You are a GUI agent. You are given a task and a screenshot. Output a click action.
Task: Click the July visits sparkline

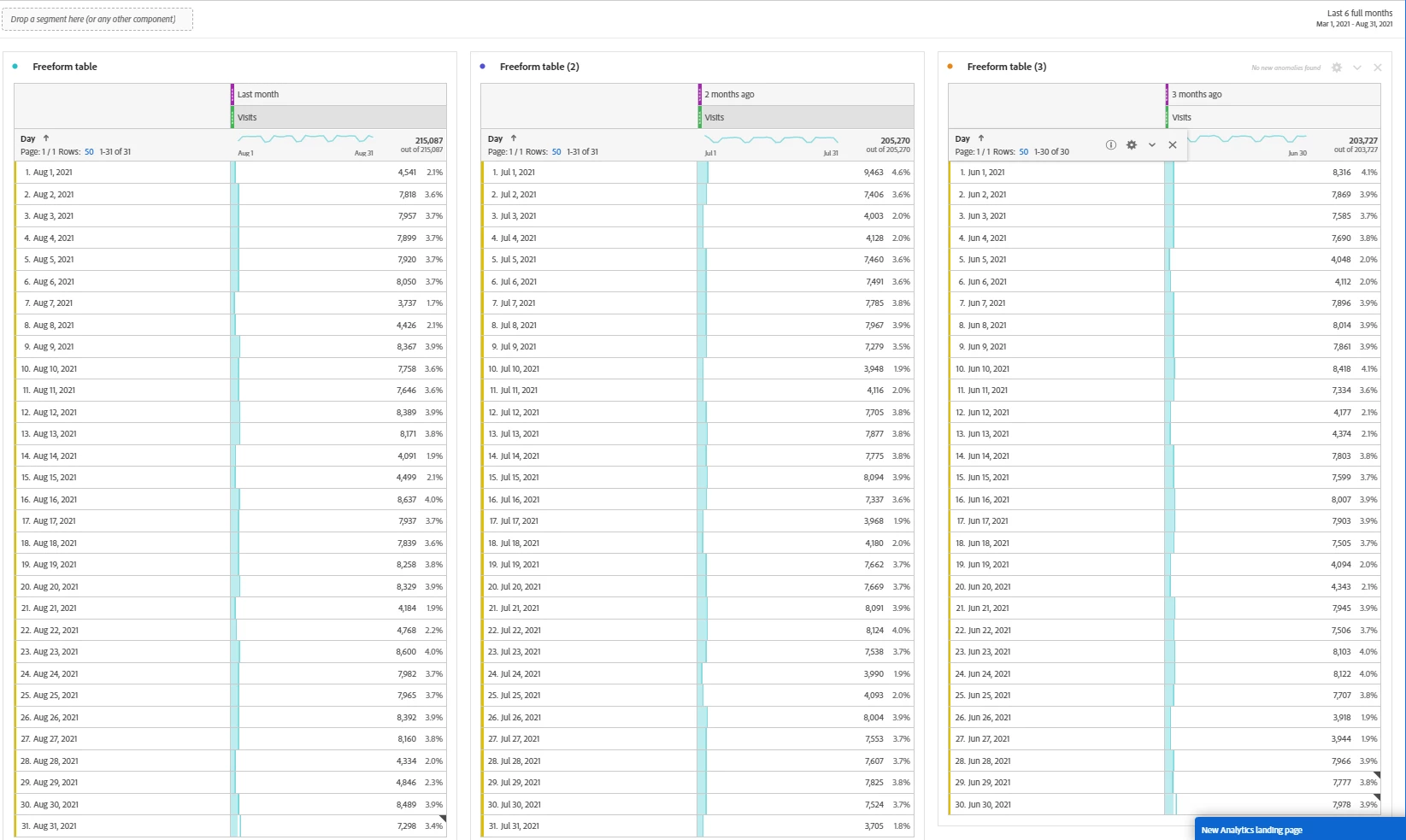(x=772, y=138)
